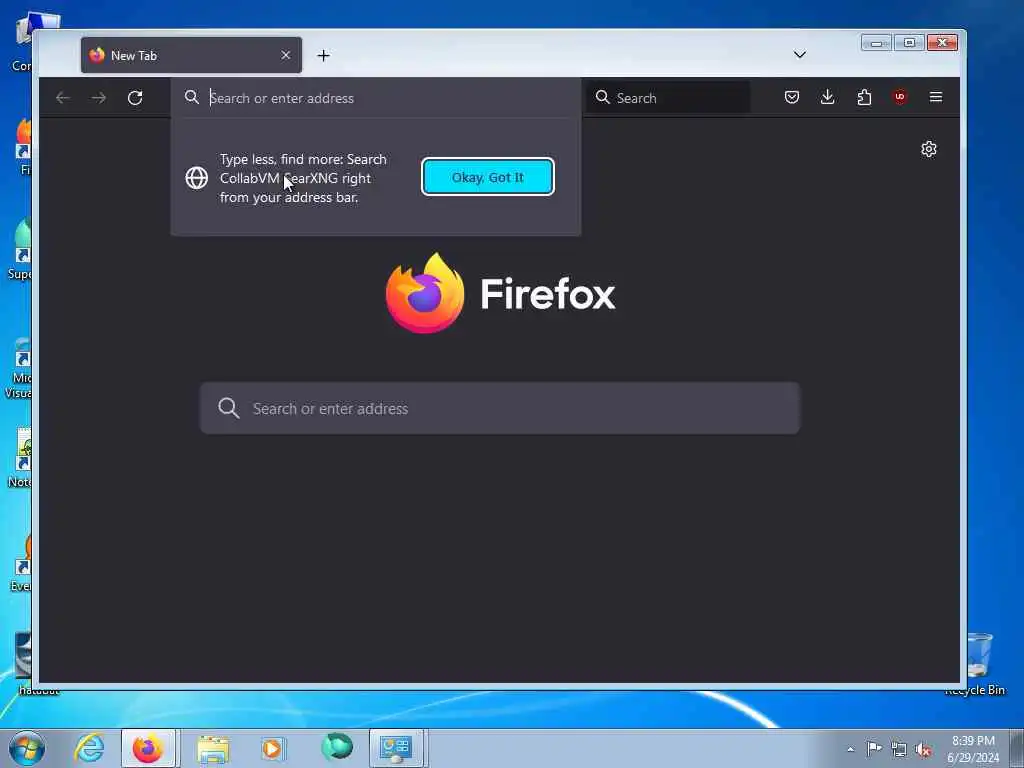Personalize new tab with the gear icon

point(929,149)
